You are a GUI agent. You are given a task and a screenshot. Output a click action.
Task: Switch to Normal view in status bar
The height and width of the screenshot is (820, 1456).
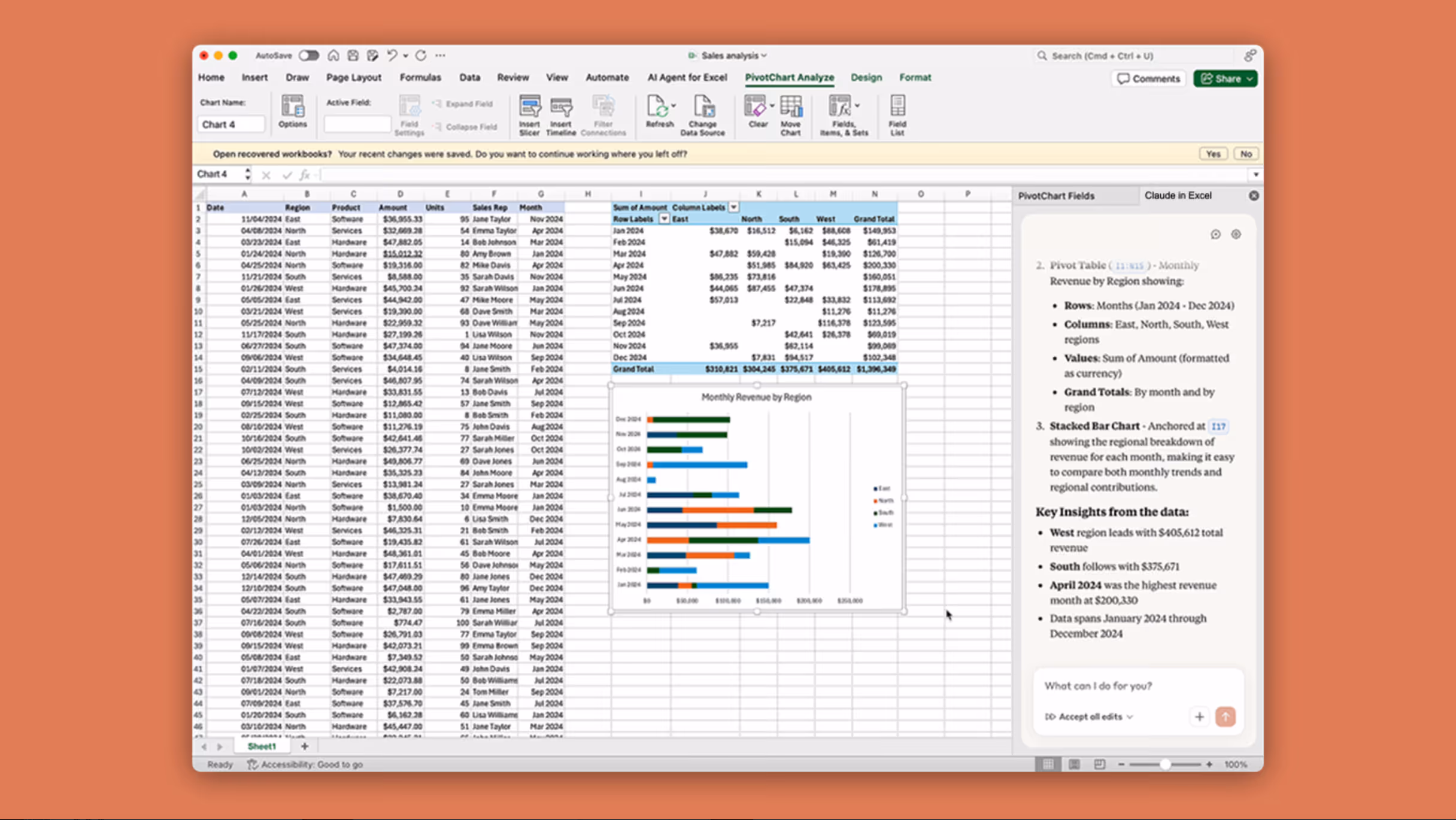(1048, 764)
